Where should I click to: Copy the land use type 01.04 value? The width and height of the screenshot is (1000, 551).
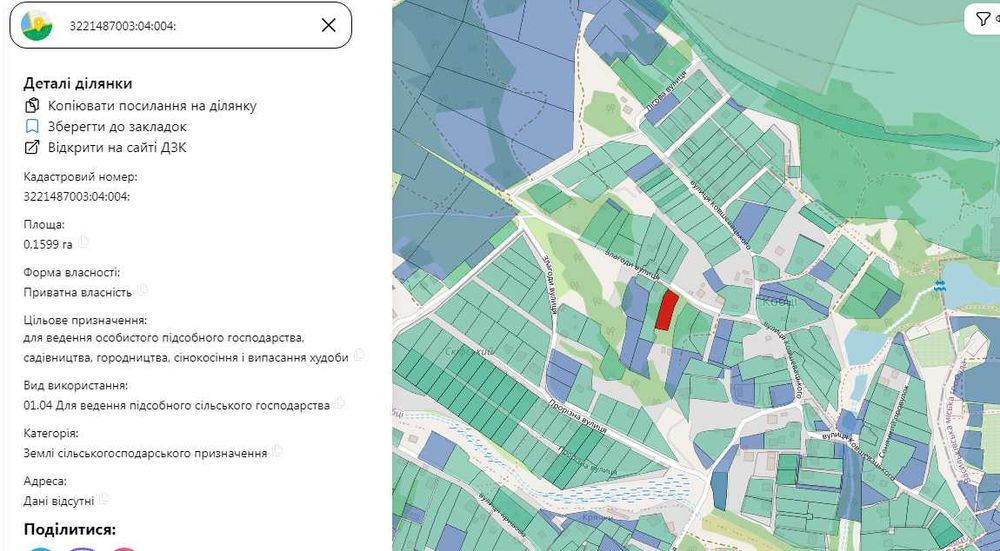click(340, 404)
